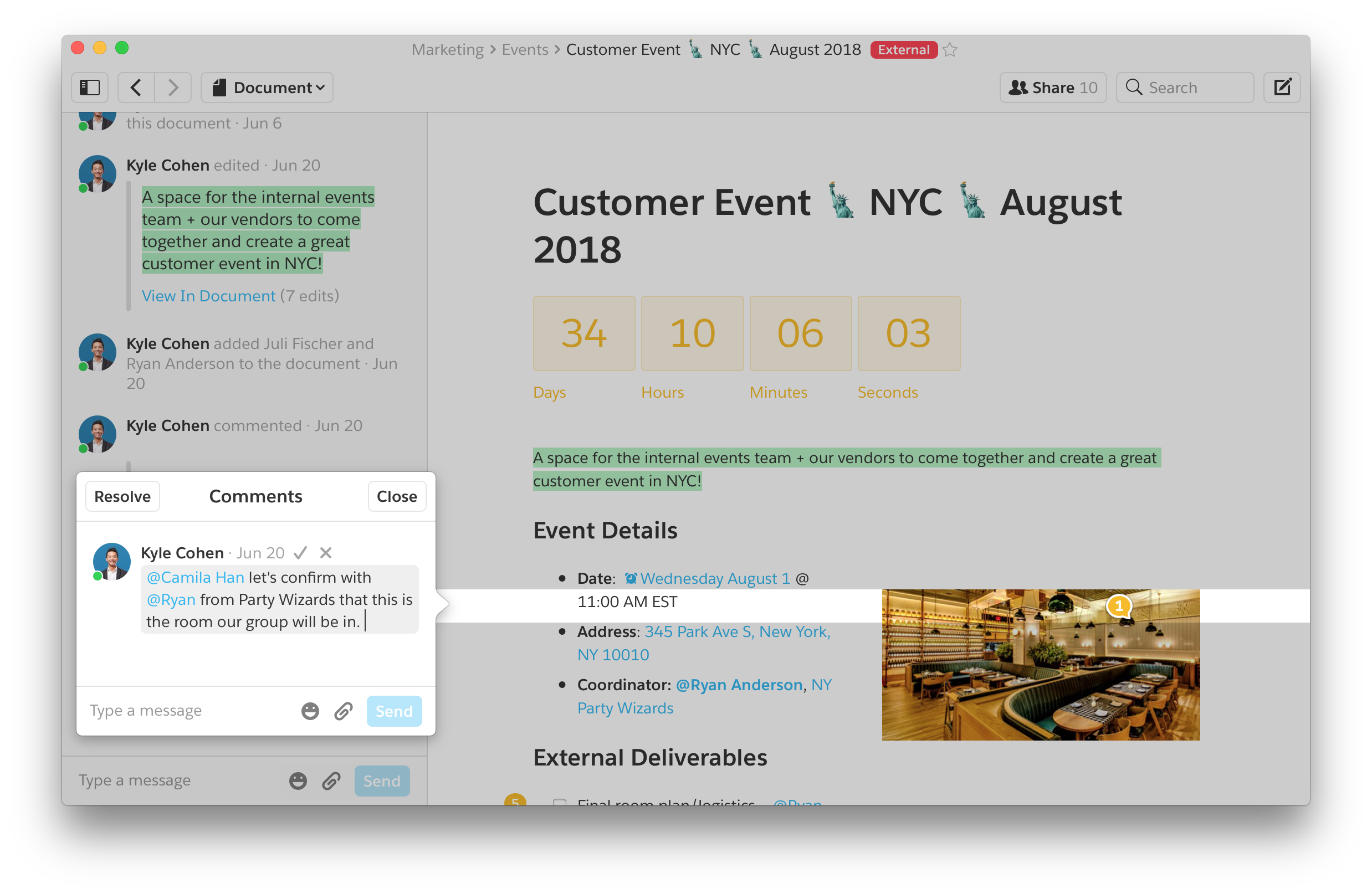The height and width of the screenshot is (894, 1372).
Task: Open the Marketing breadcrumb folder
Action: coord(447,50)
